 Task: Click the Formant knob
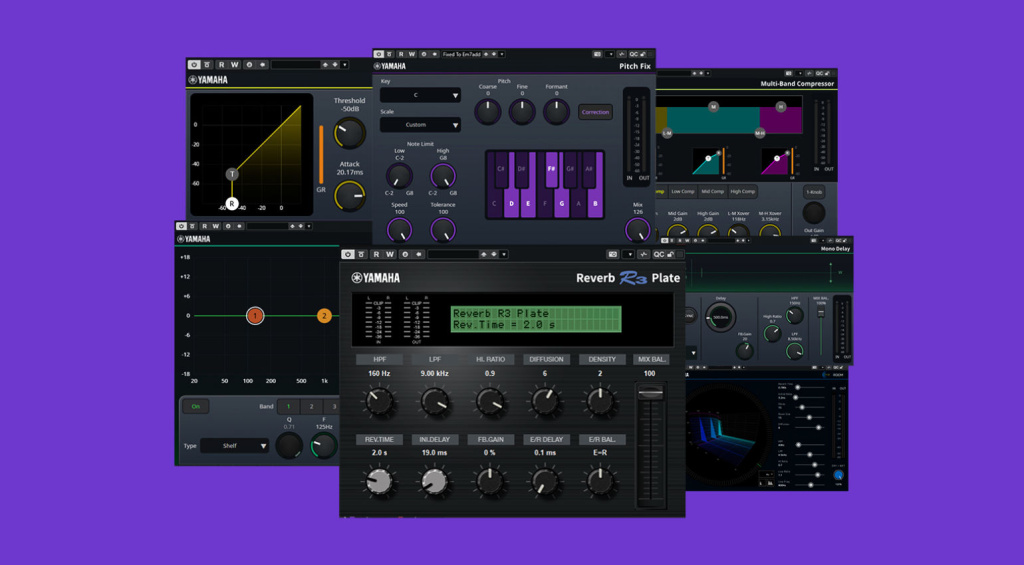click(x=556, y=112)
